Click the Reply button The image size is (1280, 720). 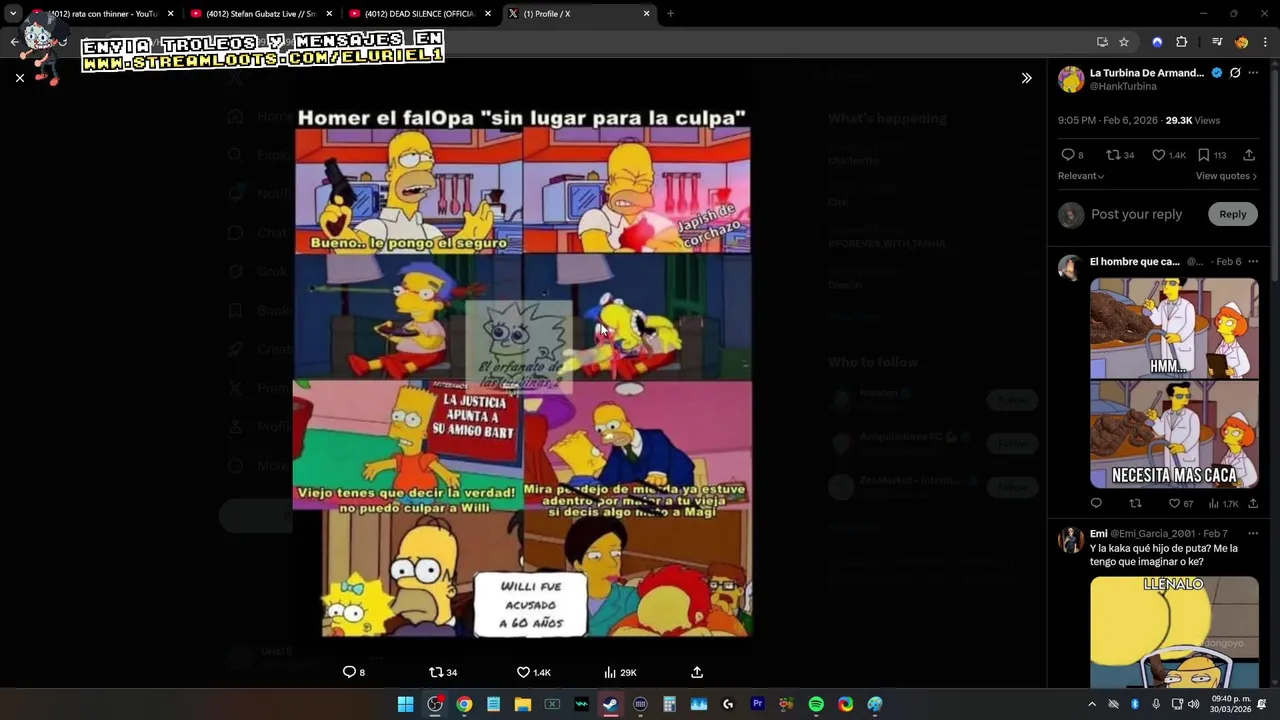[1233, 214]
